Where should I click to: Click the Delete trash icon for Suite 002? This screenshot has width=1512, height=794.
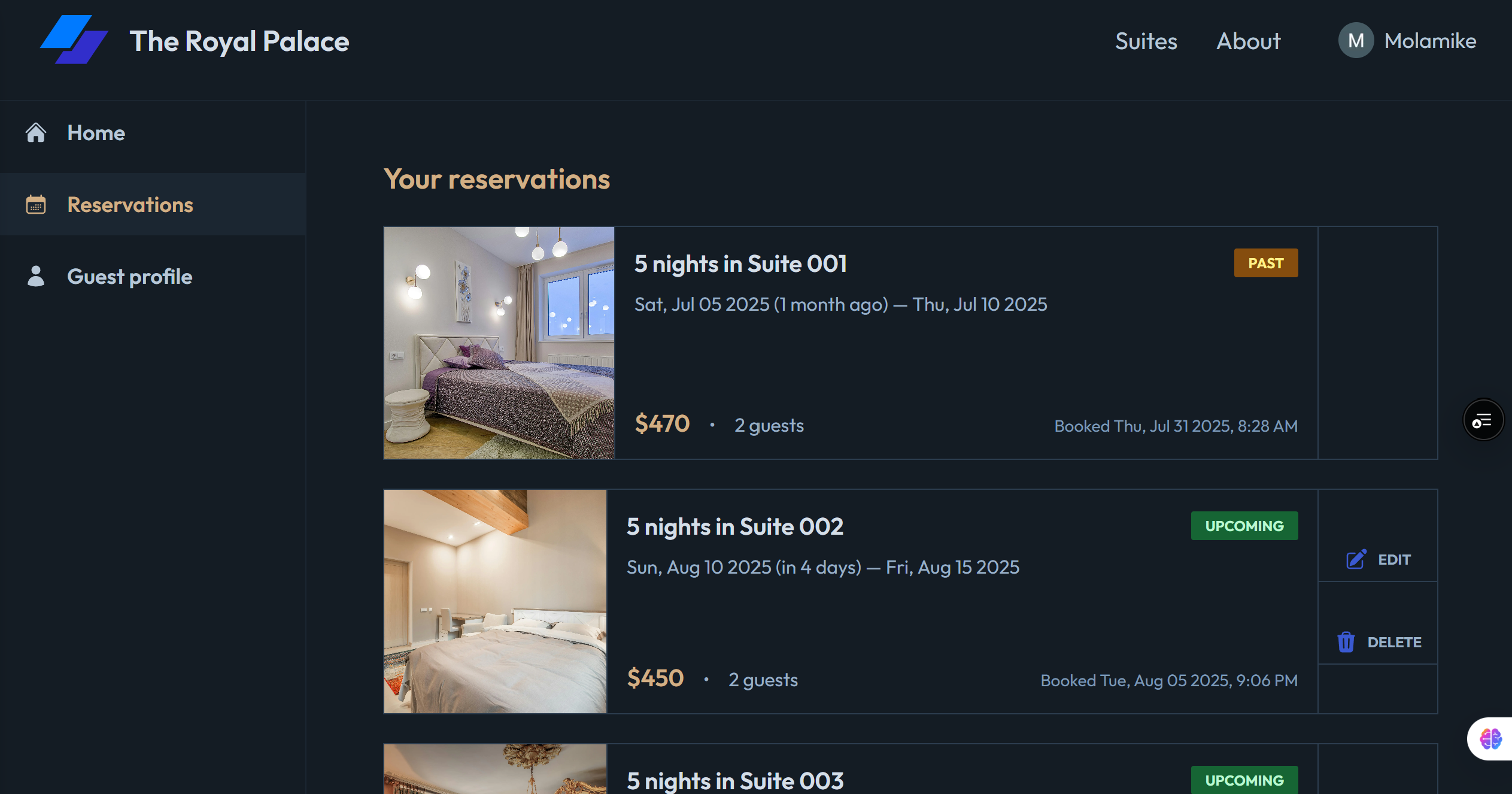pos(1346,642)
